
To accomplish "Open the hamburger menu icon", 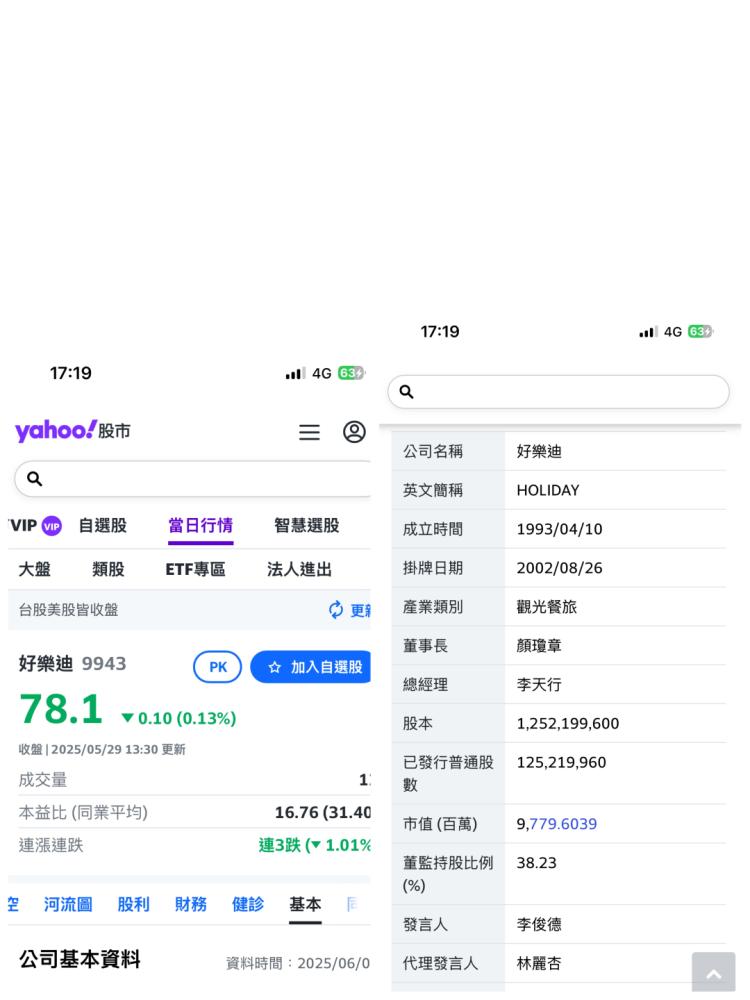I will (x=309, y=432).
